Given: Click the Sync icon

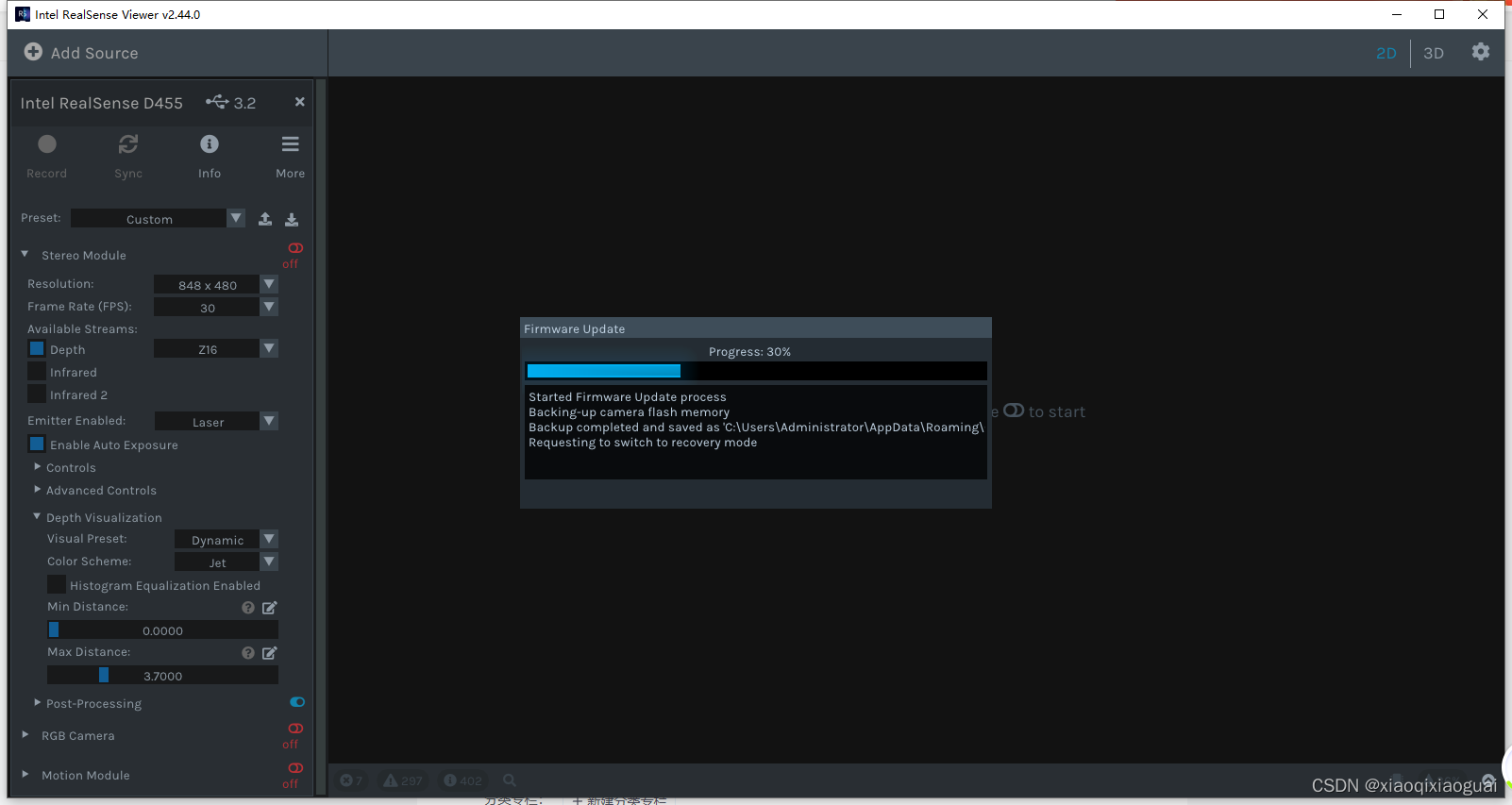Looking at the screenshot, I should (x=128, y=144).
